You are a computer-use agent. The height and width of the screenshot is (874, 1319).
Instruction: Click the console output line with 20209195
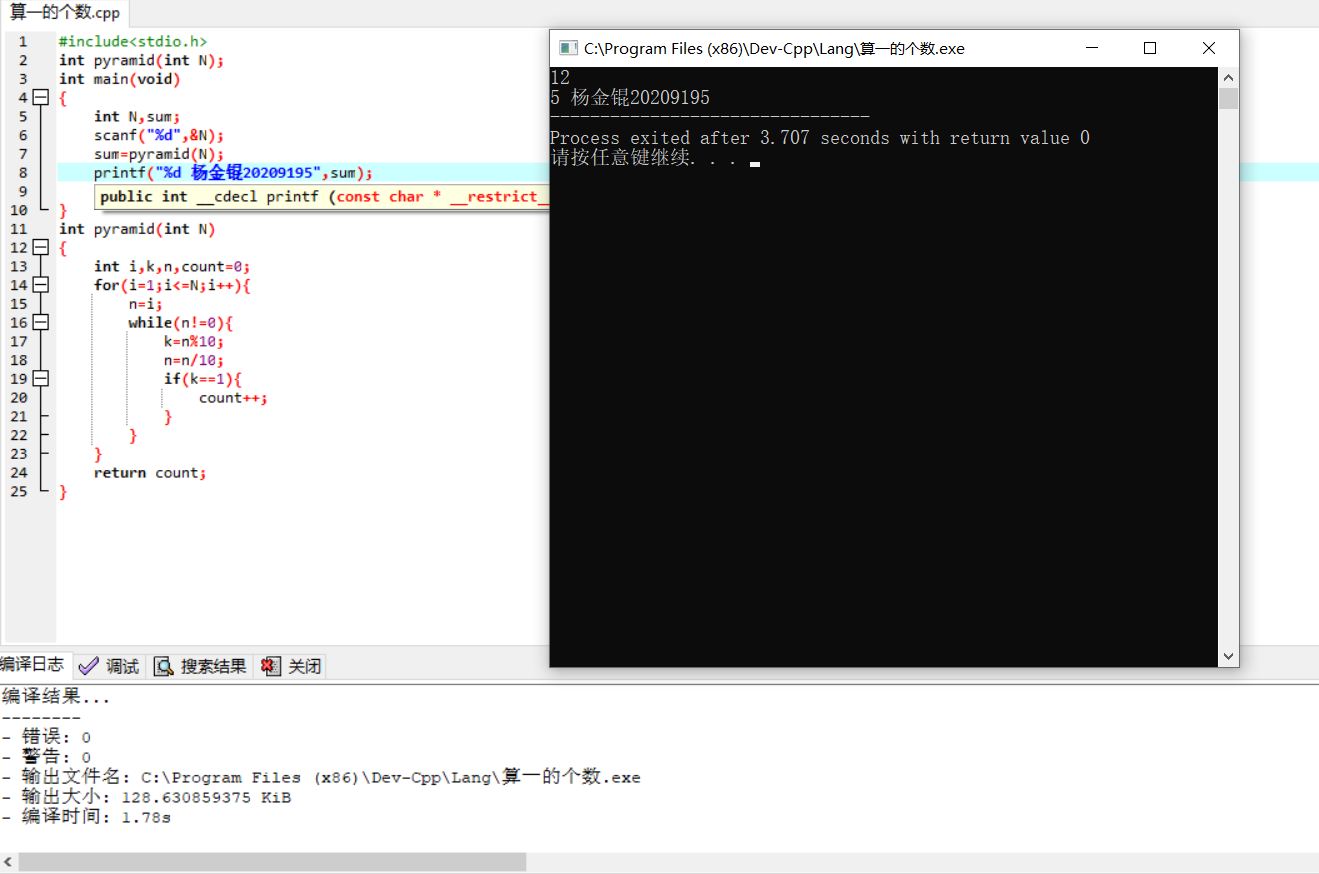click(x=630, y=98)
